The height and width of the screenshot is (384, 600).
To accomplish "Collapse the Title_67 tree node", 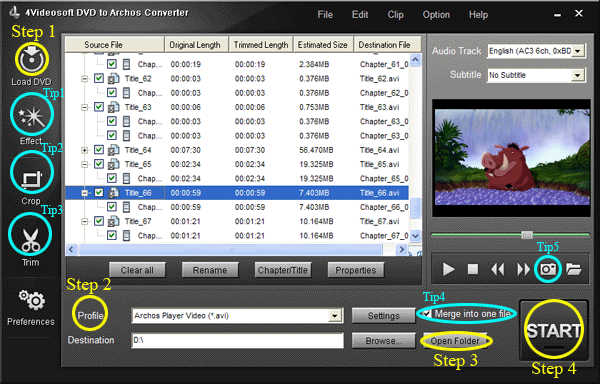I will click(85, 221).
